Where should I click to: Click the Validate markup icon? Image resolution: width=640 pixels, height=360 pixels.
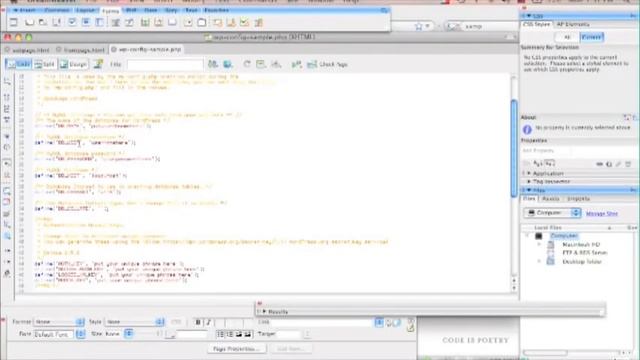click(297, 64)
